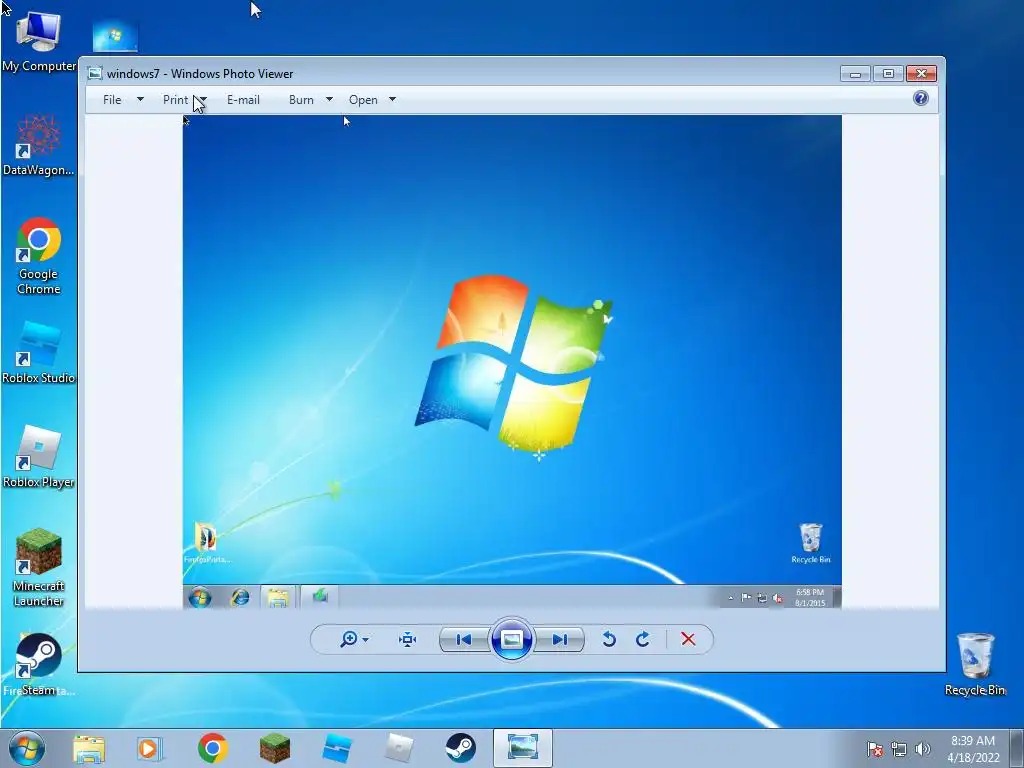
Task: Open Minecraft from the taskbar
Action: pos(274,748)
